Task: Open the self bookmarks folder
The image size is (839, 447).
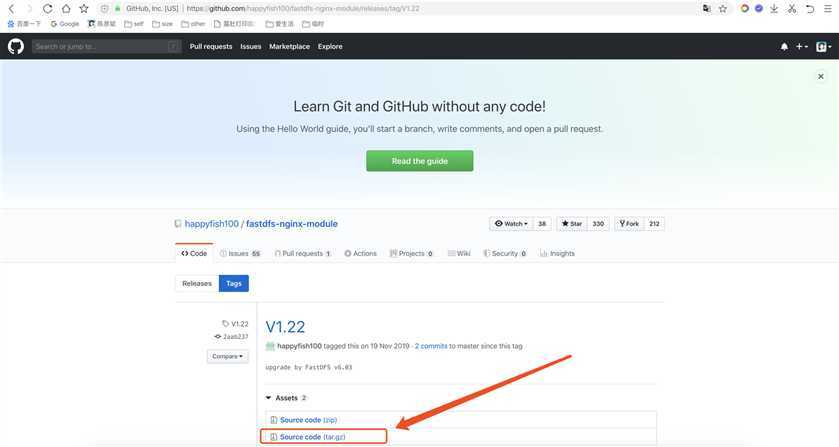Action: [134, 24]
